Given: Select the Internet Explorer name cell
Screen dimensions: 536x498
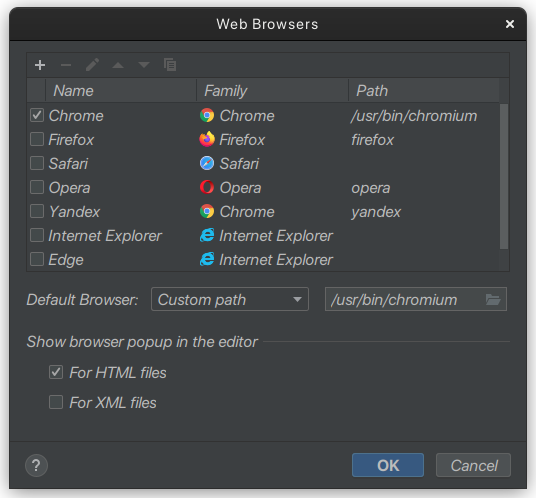Looking at the screenshot, I should (x=105, y=236).
